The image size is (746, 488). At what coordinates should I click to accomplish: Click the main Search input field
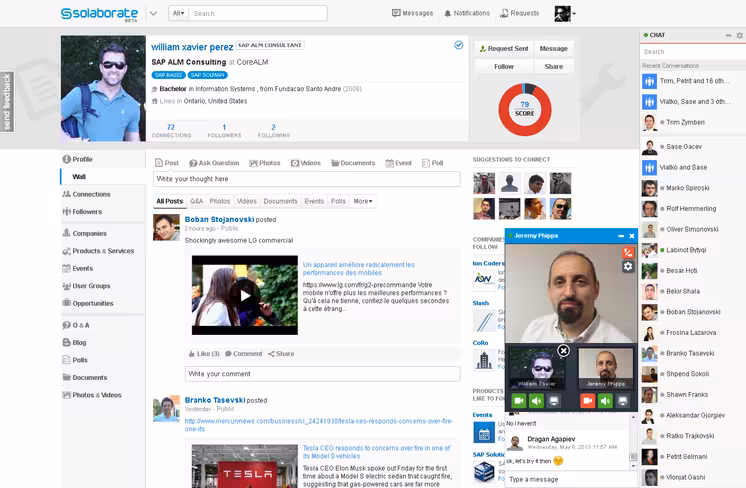[258, 13]
